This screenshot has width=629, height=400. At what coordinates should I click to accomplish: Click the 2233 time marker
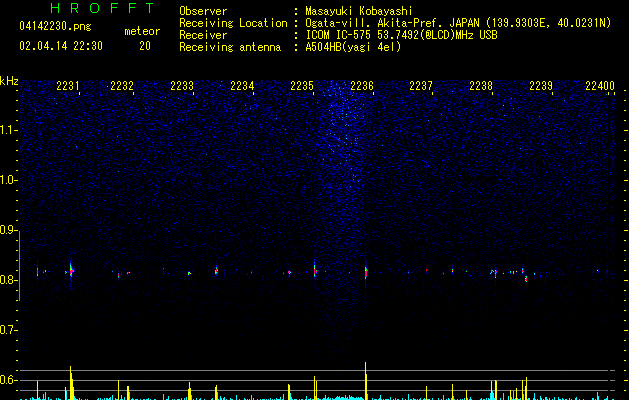point(182,86)
